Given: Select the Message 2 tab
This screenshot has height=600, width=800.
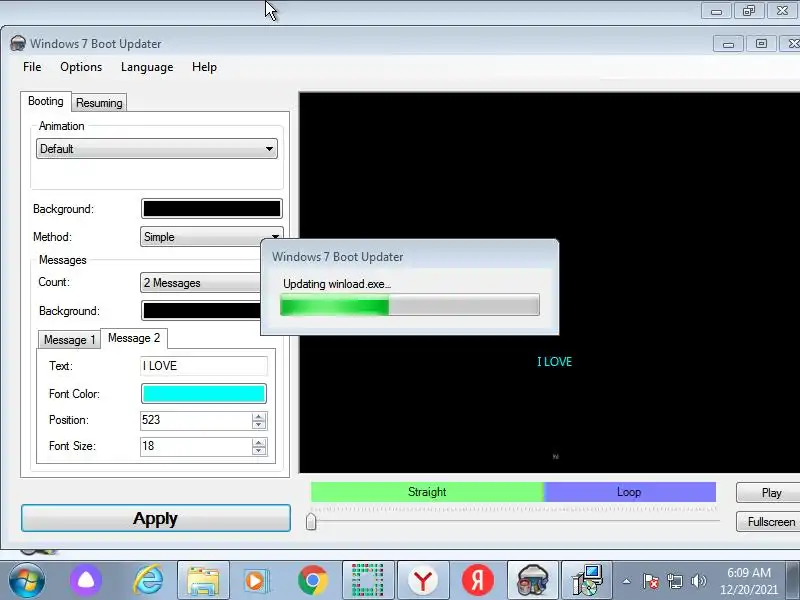Looking at the screenshot, I should tap(134, 338).
